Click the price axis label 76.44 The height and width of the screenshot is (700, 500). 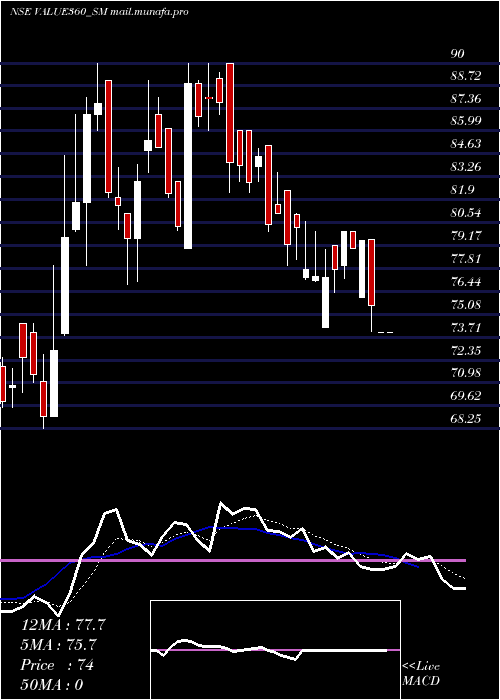pyautogui.click(x=466, y=282)
